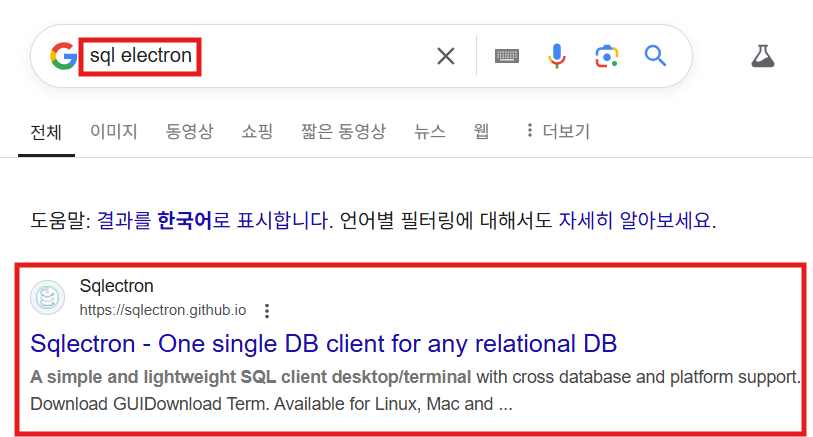Go to the 뉴스 tab
This screenshot has height=437, width=813.
coord(429,131)
